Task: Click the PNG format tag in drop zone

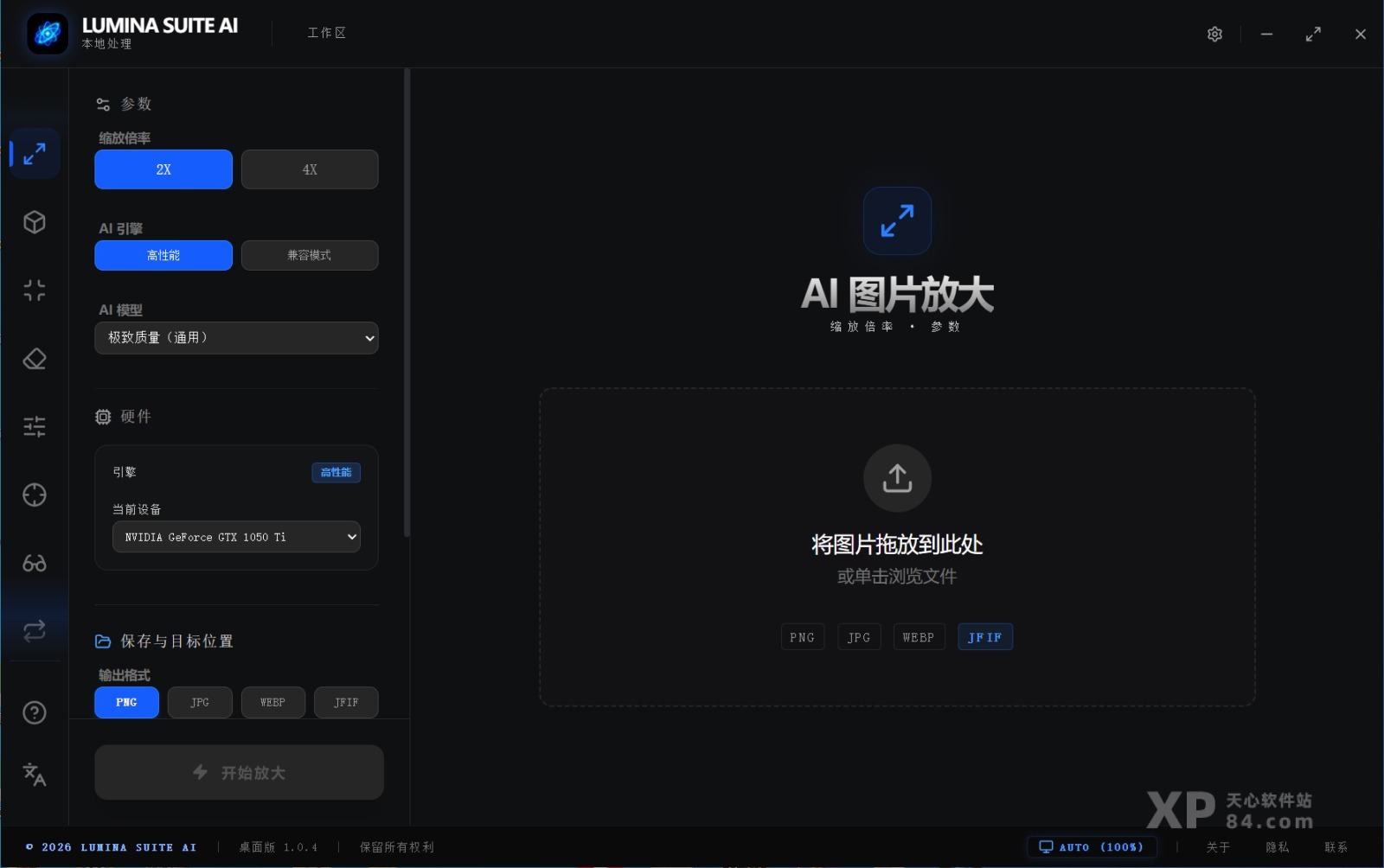Action: click(802, 637)
